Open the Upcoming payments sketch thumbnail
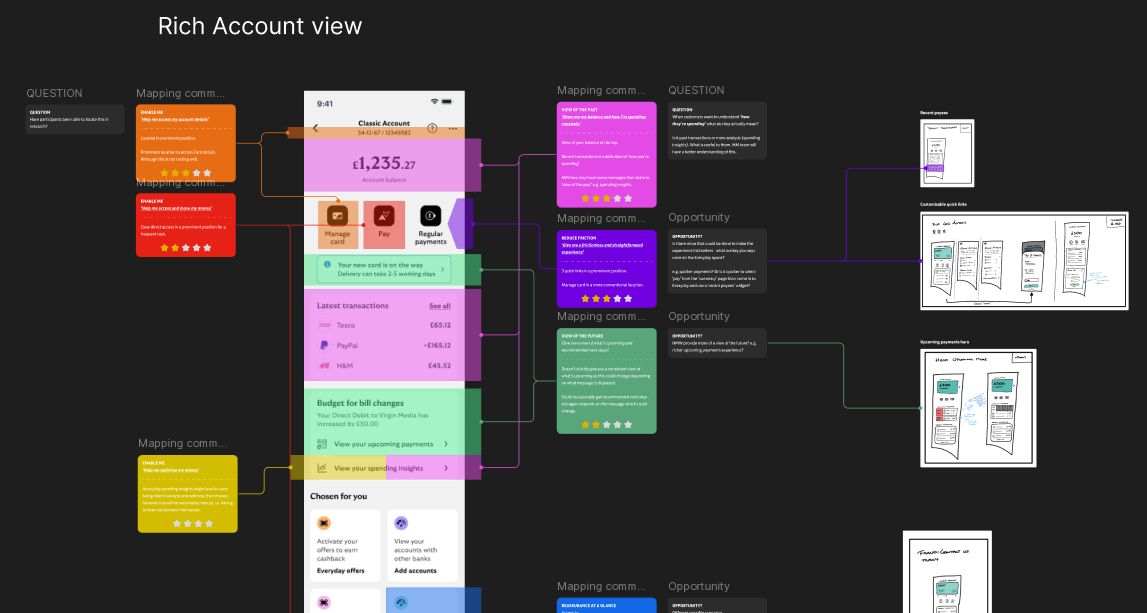 (x=978, y=408)
